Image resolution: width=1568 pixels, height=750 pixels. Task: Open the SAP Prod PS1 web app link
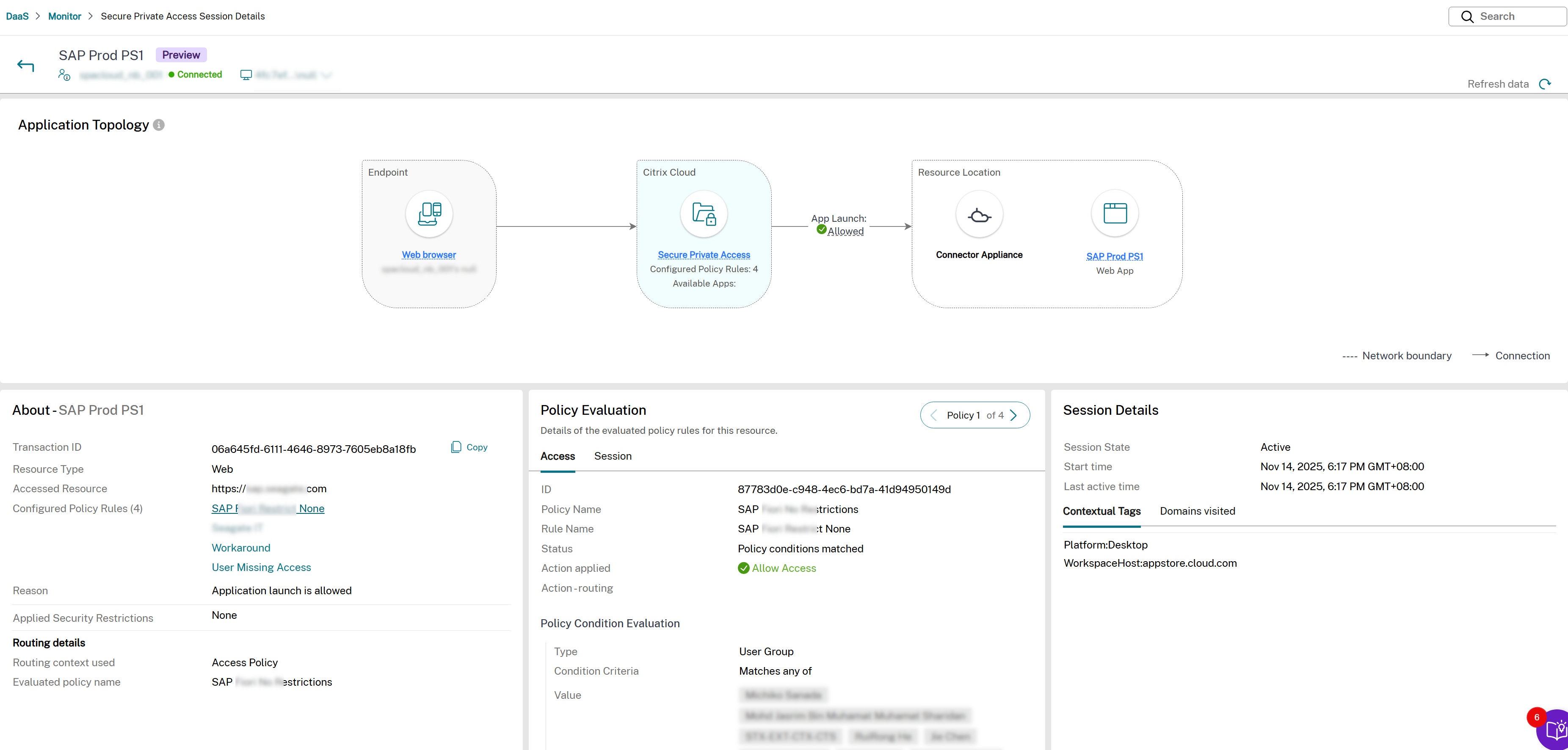[x=1114, y=256]
